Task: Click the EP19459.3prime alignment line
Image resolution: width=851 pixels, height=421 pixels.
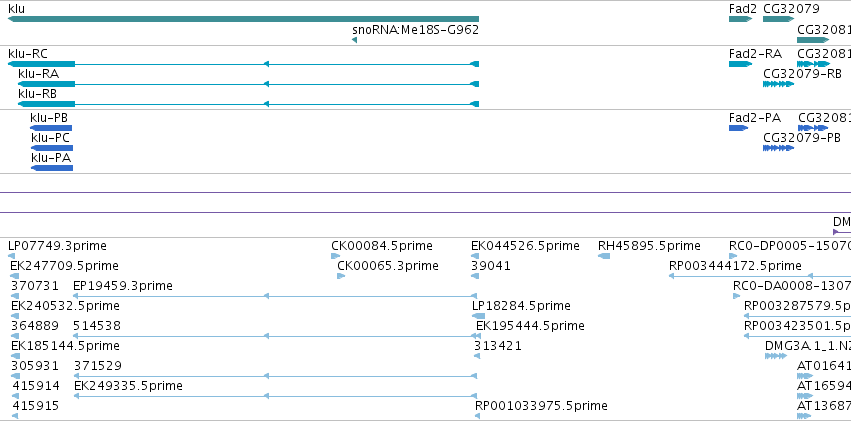Action: coord(275,296)
